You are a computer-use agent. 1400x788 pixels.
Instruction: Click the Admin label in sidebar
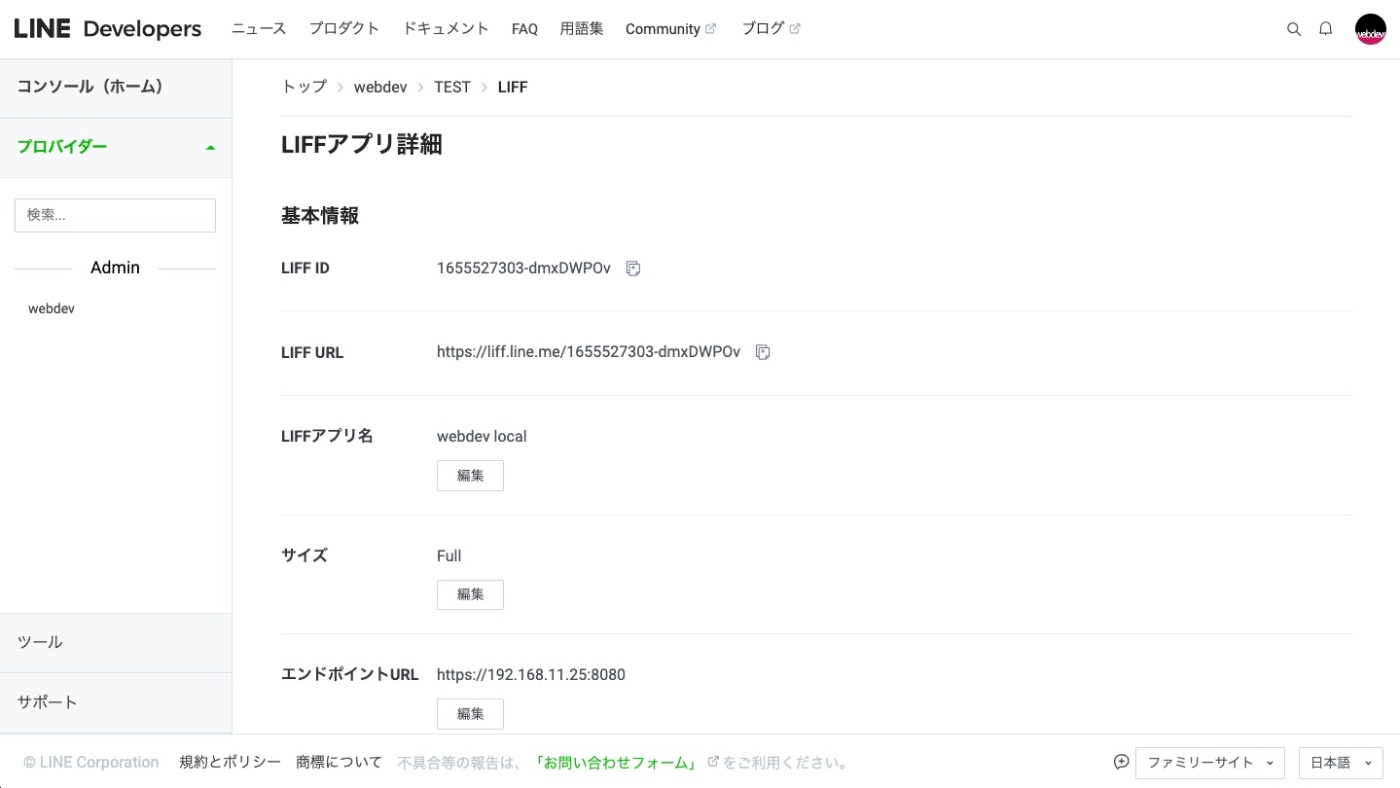[x=115, y=268]
